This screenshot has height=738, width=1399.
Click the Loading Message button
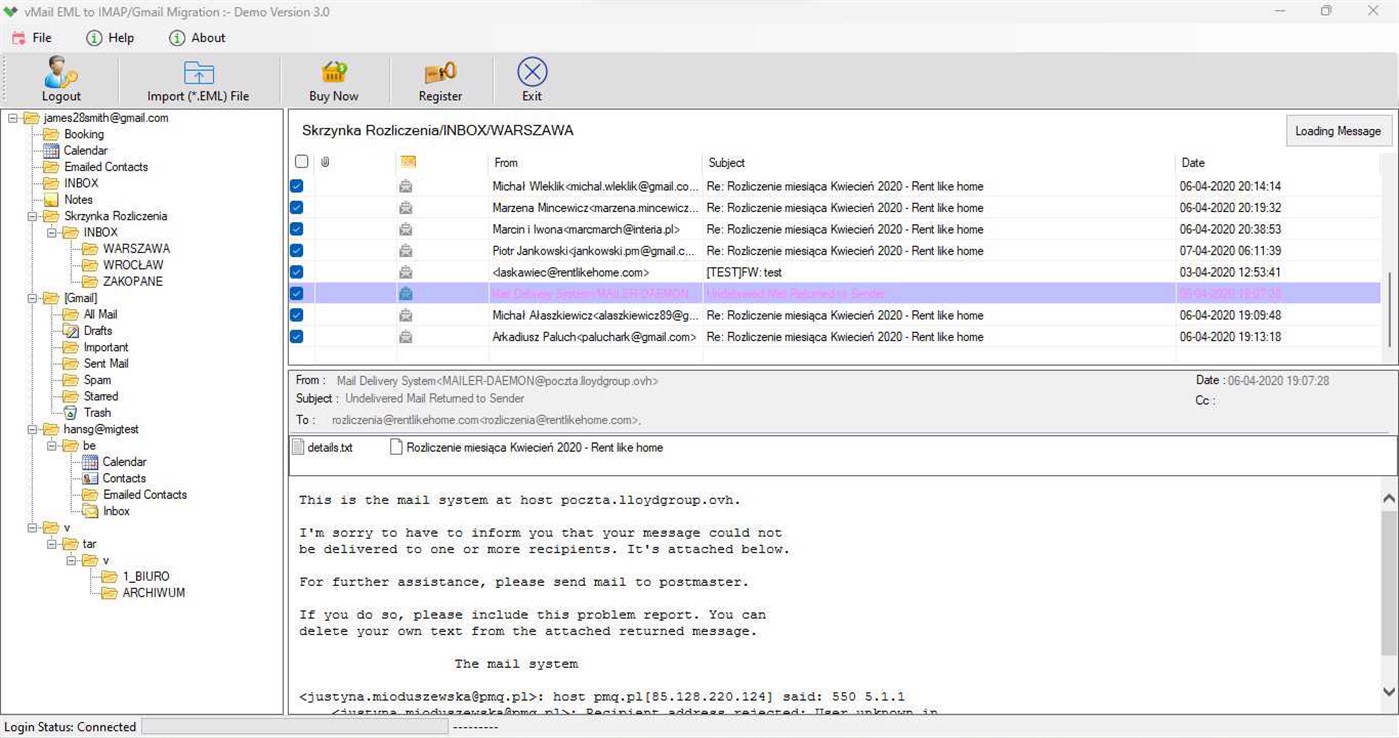coord(1337,130)
